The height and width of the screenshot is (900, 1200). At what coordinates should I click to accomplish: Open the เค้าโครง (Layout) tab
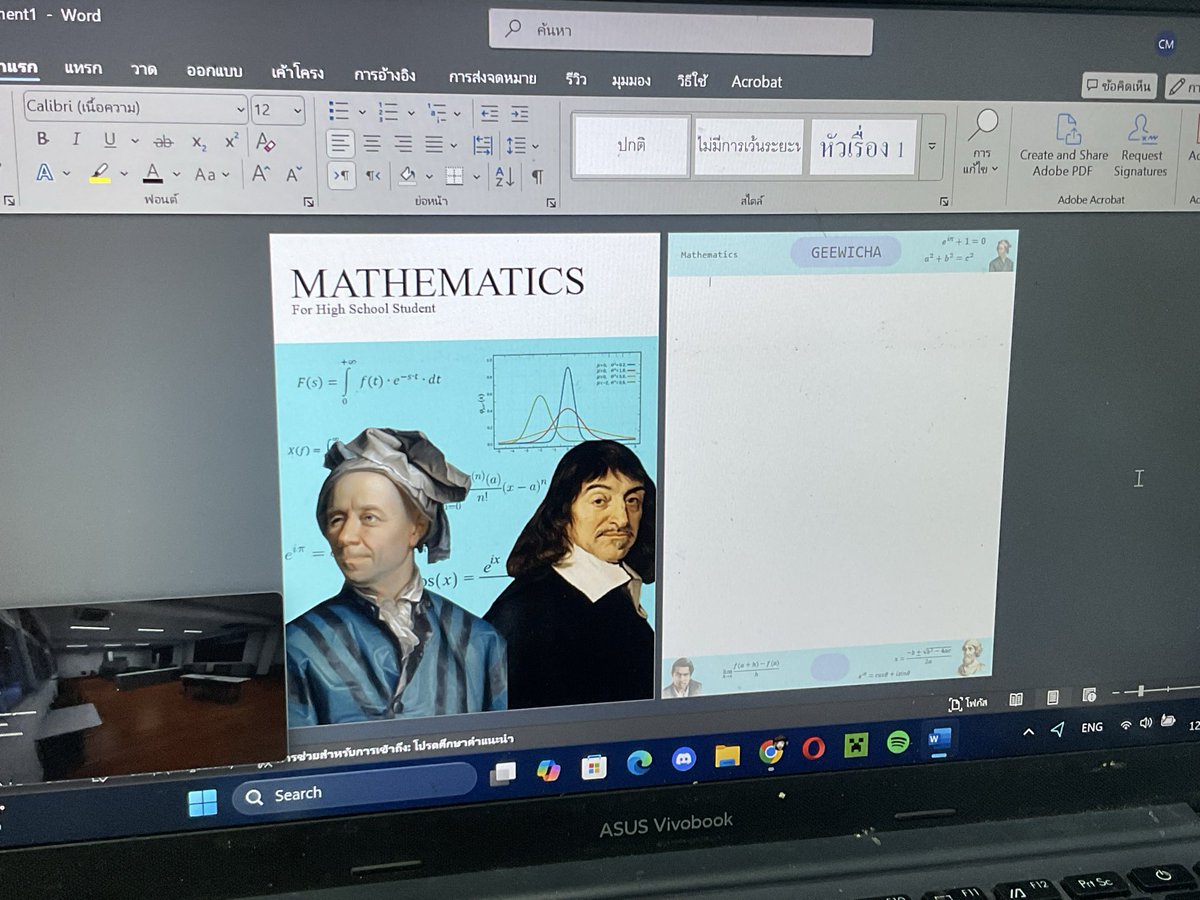click(297, 73)
